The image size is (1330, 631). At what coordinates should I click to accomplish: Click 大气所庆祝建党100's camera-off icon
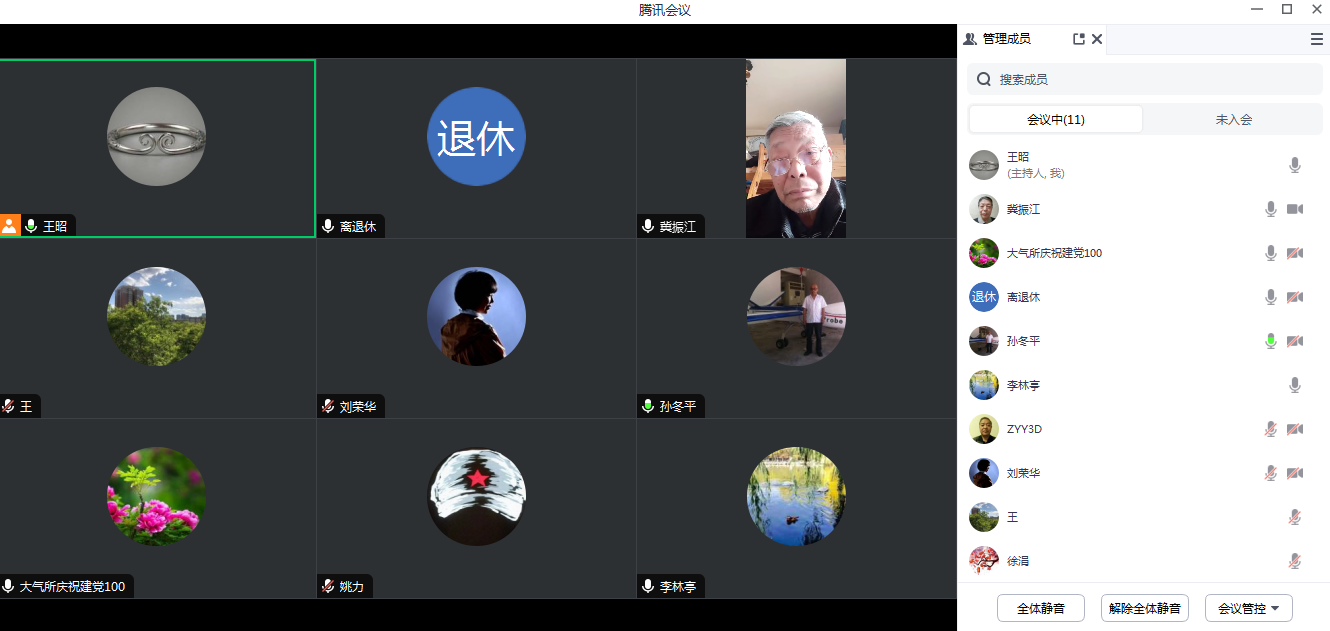click(1295, 253)
